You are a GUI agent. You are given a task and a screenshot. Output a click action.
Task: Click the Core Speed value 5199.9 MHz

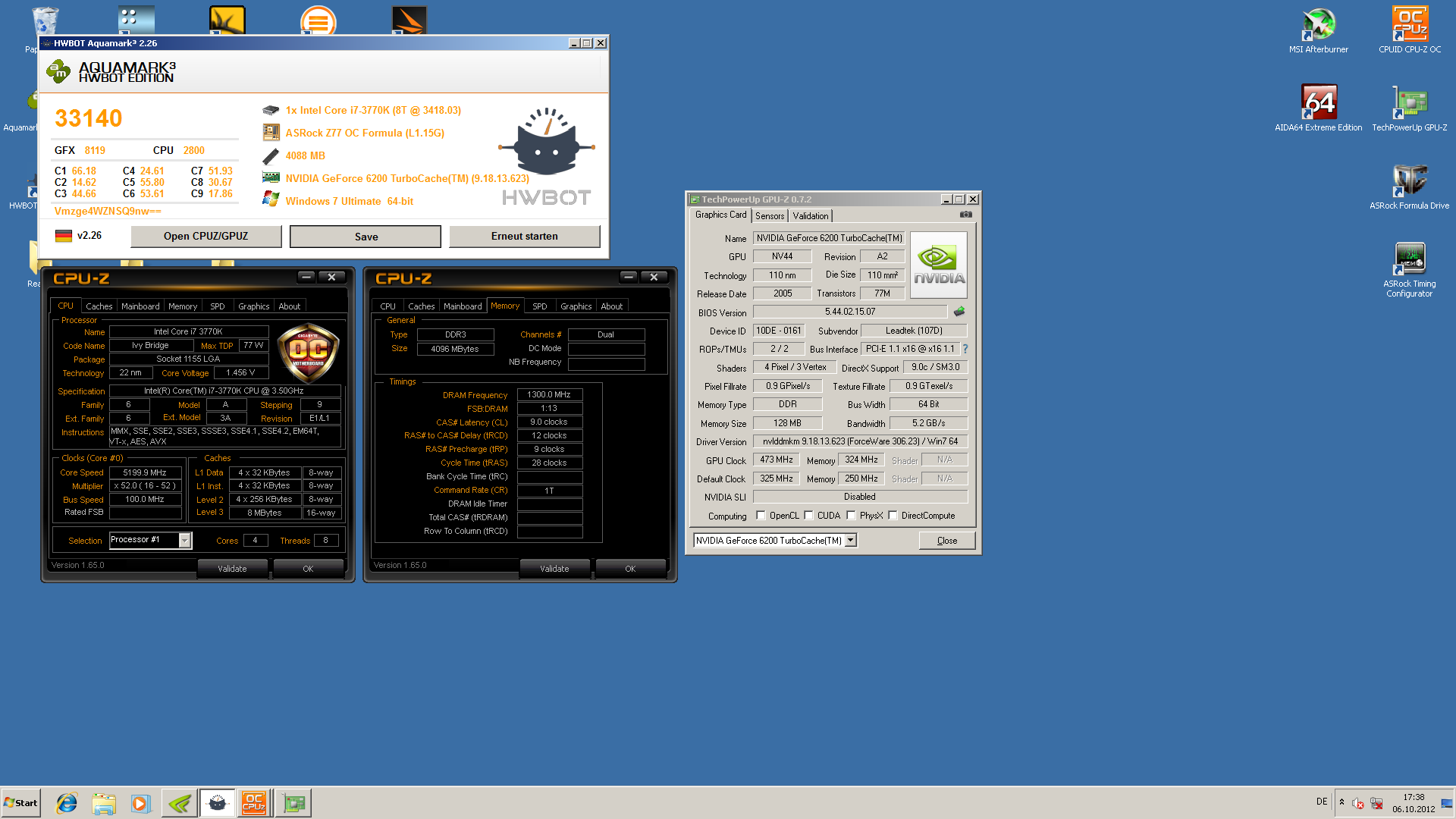[x=145, y=472]
